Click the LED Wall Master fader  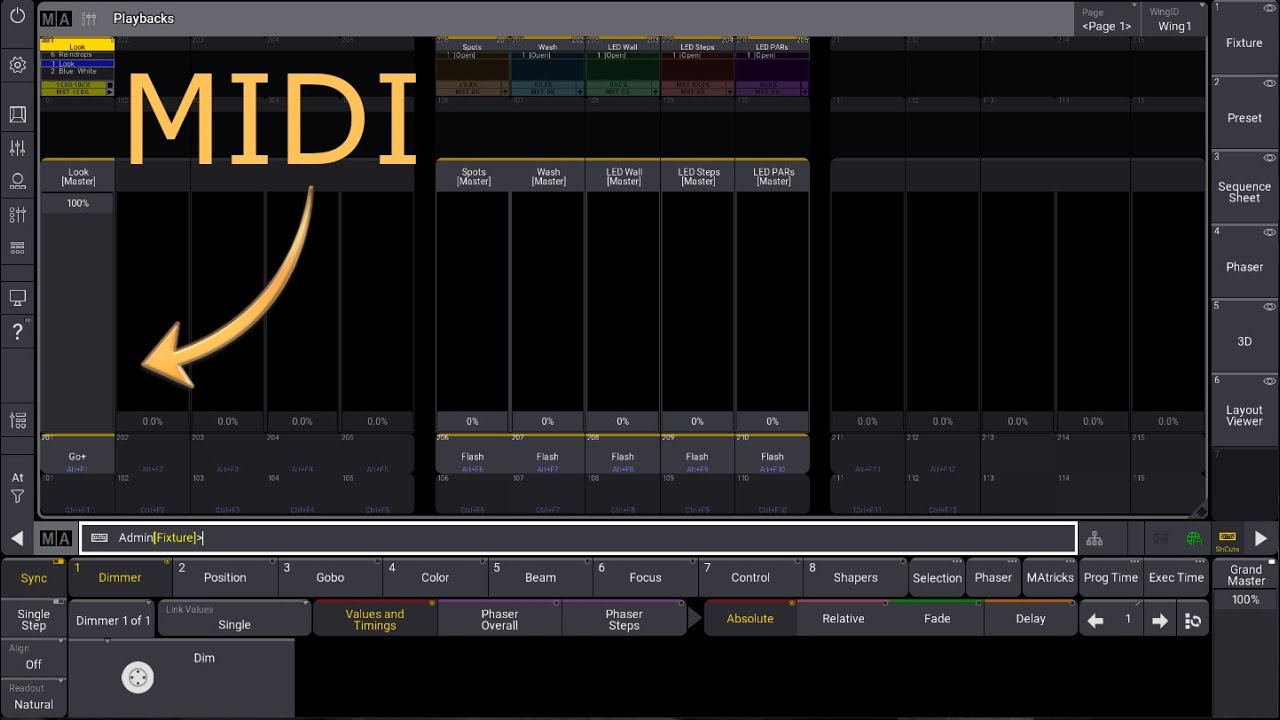[623, 310]
